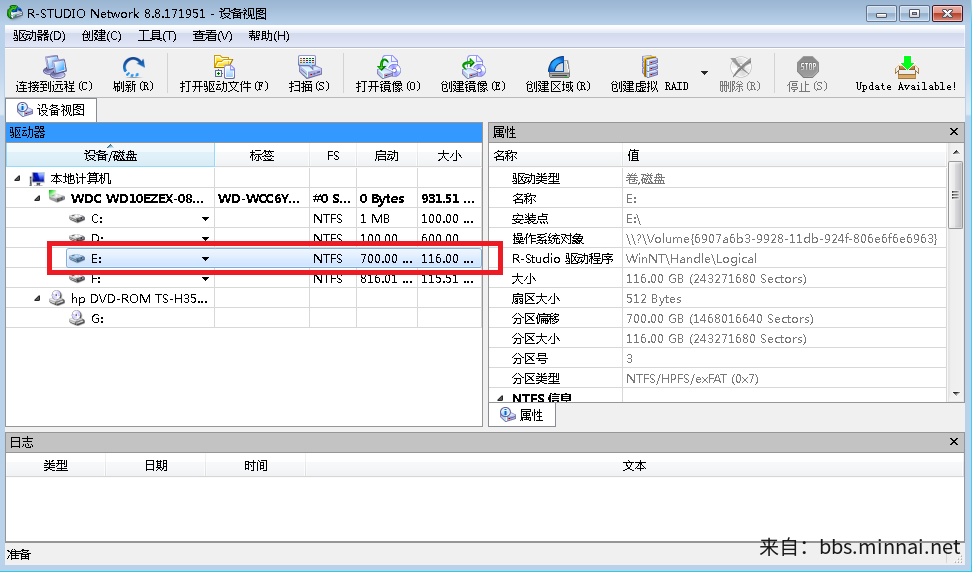Select the G: DVD-ROM volume
The image size is (972, 572).
click(96, 319)
